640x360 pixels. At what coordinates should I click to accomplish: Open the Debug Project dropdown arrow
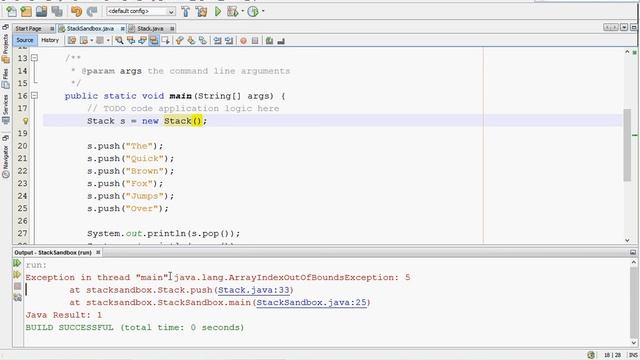tap(242, 11)
